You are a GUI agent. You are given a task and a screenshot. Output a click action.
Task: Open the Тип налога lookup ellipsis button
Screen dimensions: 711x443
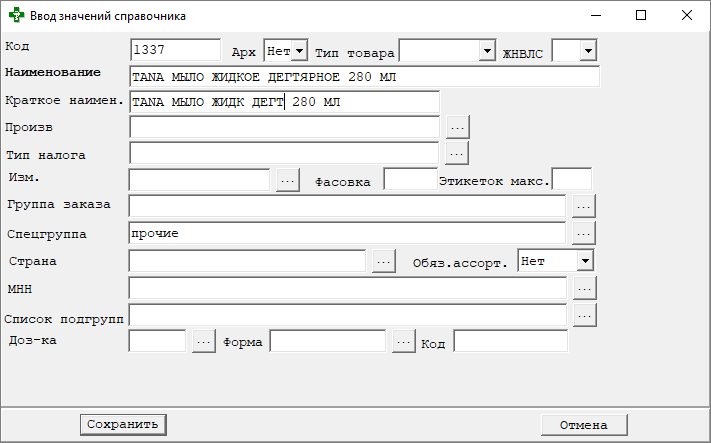point(457,154)
